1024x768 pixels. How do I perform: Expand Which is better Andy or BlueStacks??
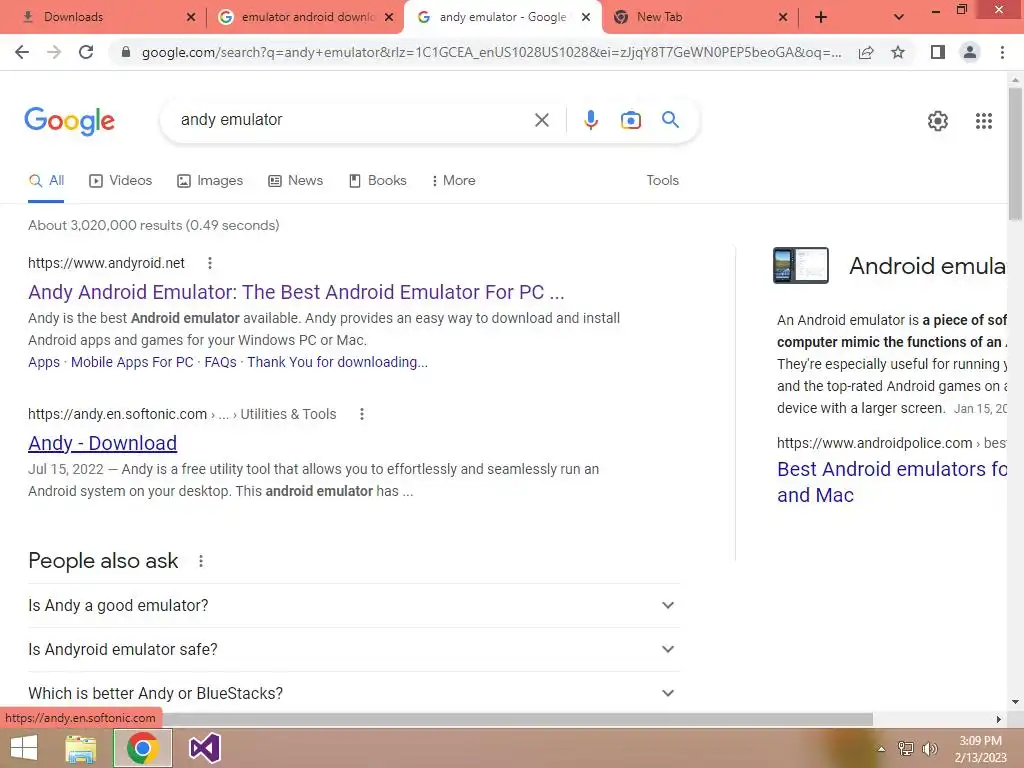(x=354, y=693)
